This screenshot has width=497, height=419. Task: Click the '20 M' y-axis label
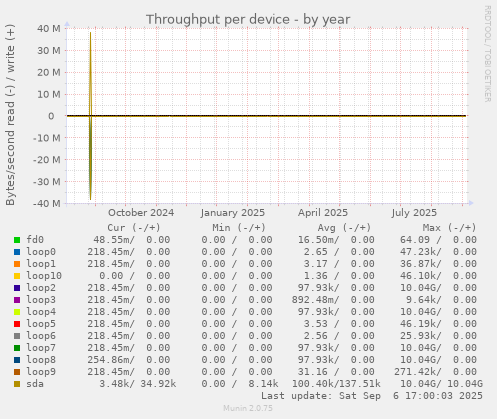point(49,72)
